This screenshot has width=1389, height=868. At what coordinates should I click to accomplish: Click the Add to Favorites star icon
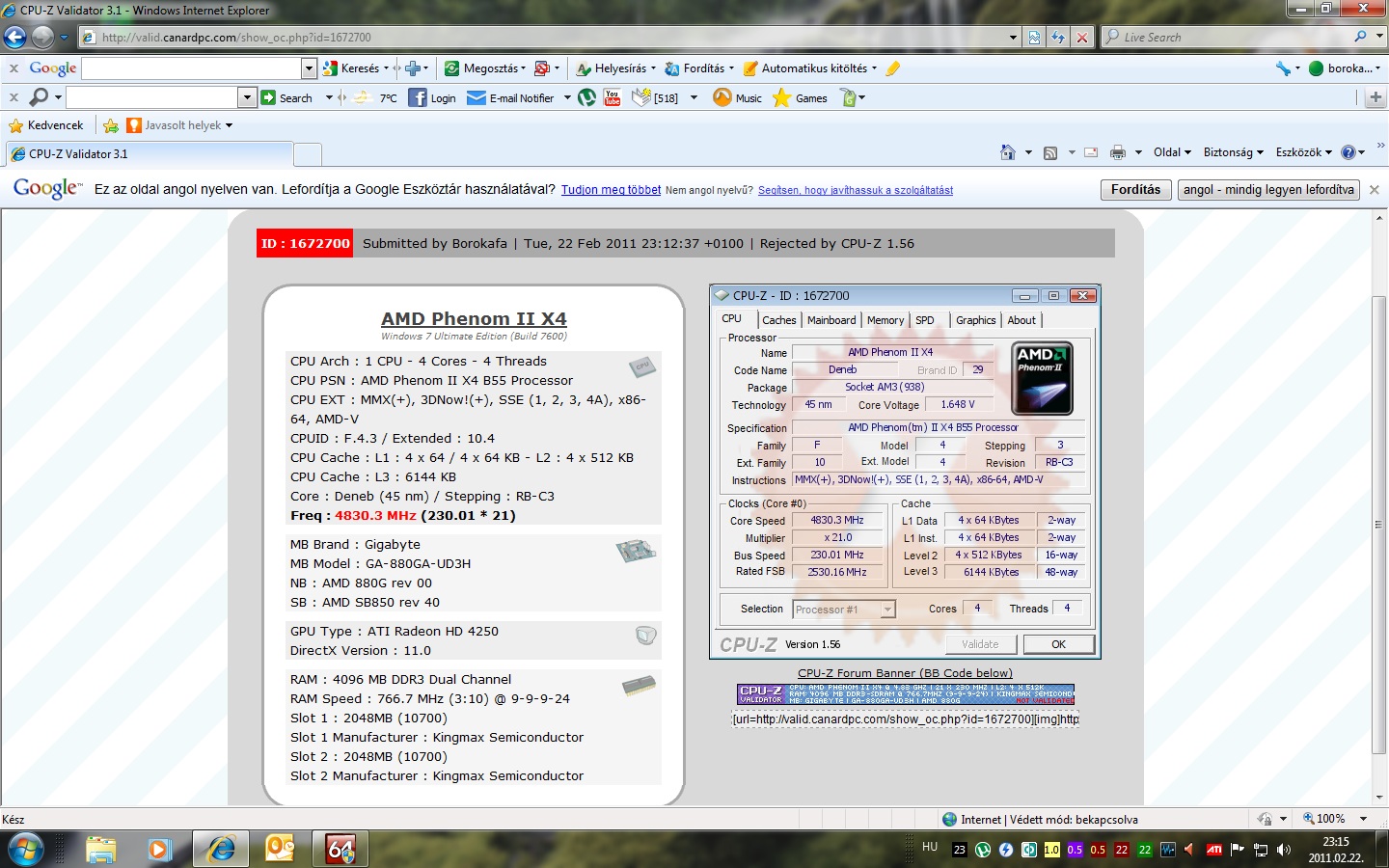tap(111, 125)
